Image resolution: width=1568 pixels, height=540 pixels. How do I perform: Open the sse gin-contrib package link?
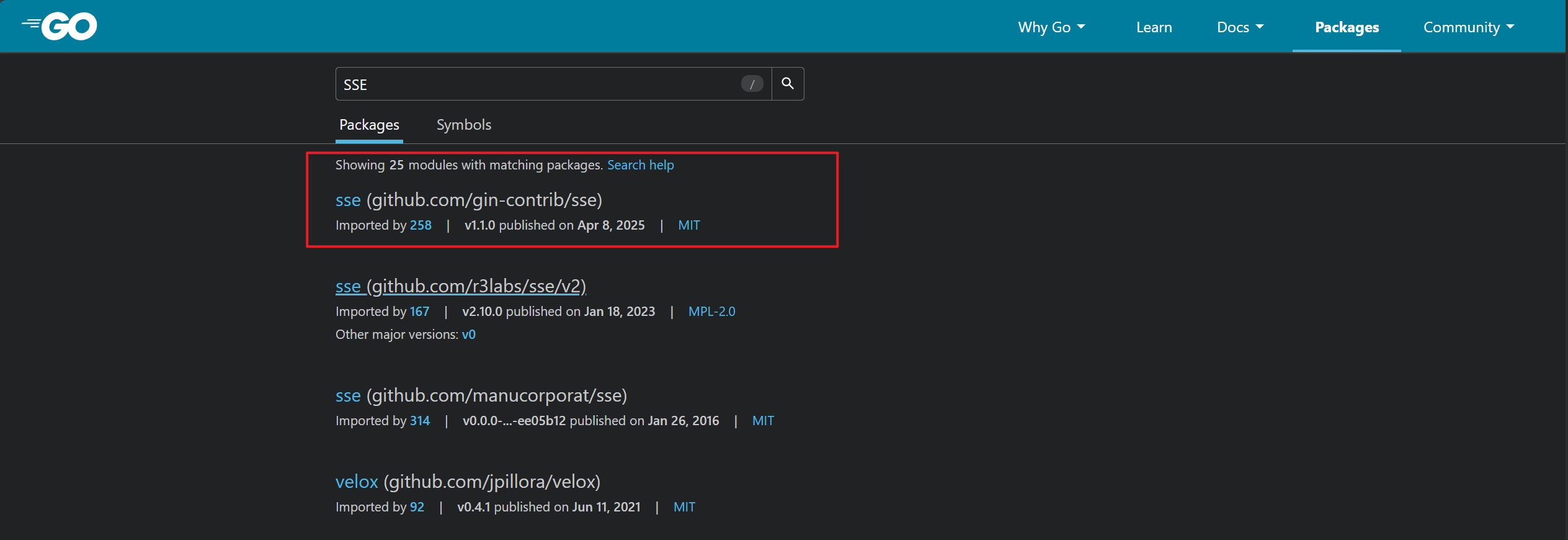click(469, 200)
